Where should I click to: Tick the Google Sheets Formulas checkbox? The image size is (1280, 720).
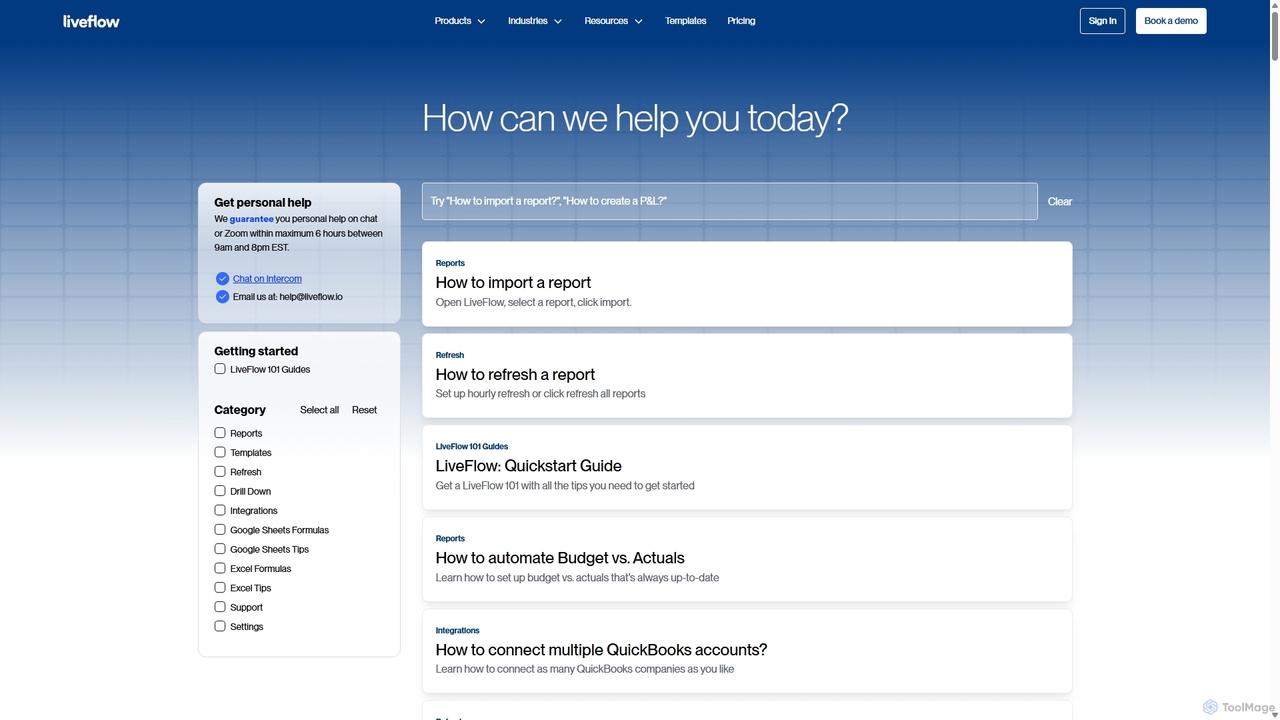[220, 529]
